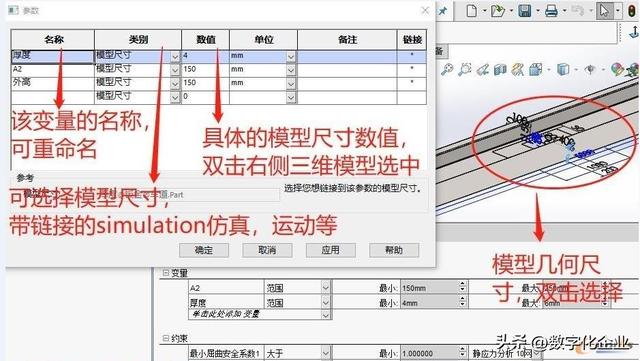Open Hide/Show Items dropdown arrow
Image resolution: width=640 pixels, height=361 pixels.
click(x=603, y=70)
